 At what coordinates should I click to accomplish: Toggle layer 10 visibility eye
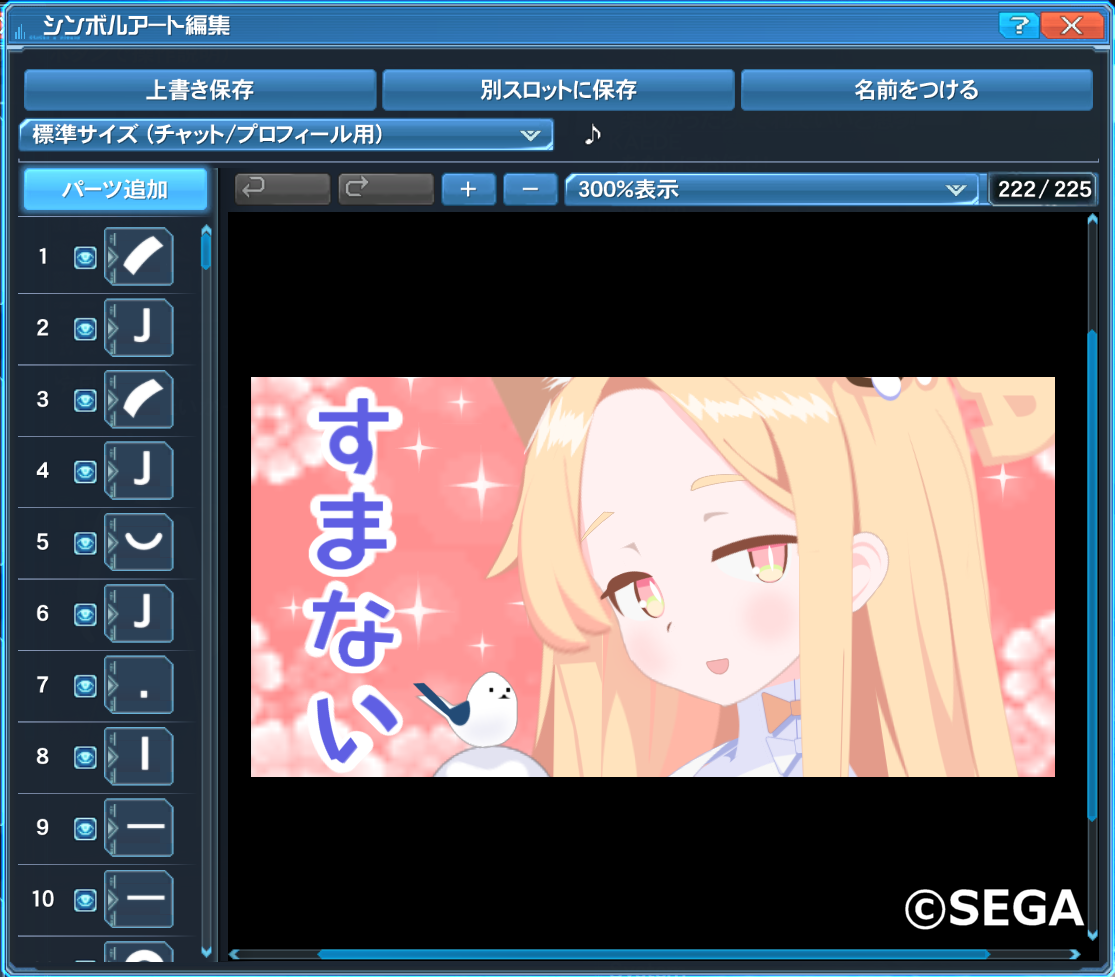(x=85, y=900)
